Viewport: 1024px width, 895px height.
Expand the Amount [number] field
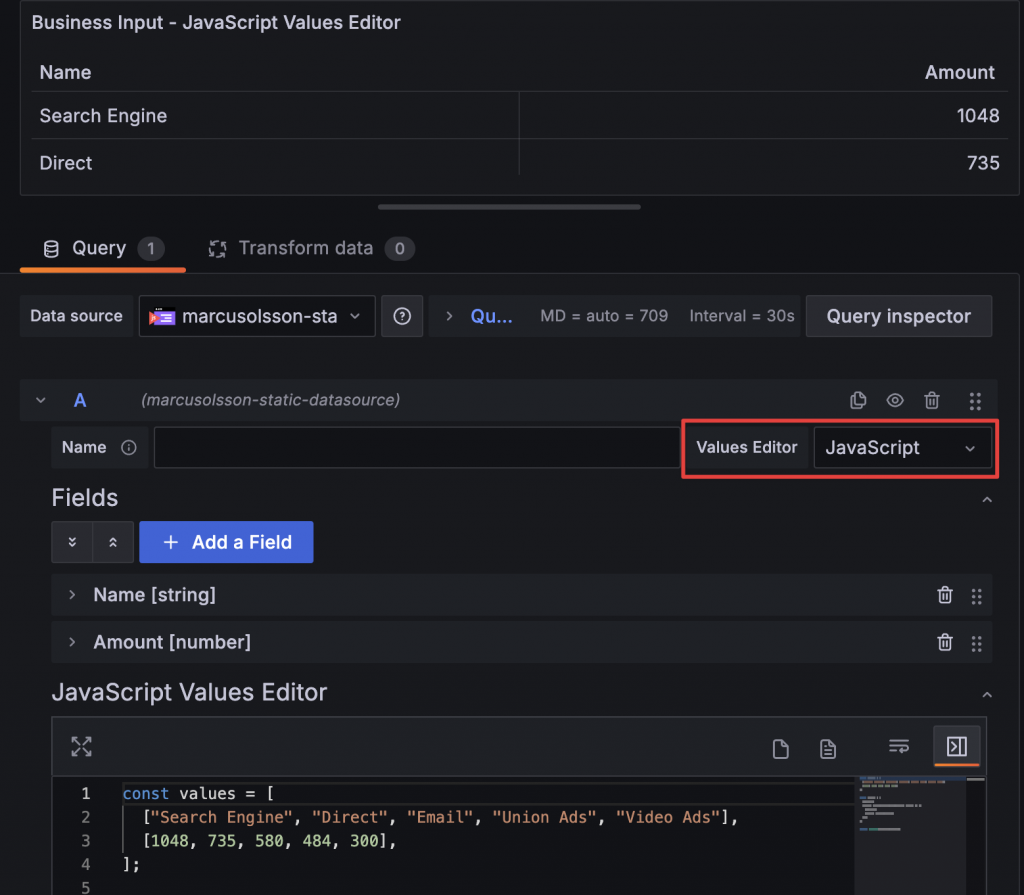(x=72, y=642)
